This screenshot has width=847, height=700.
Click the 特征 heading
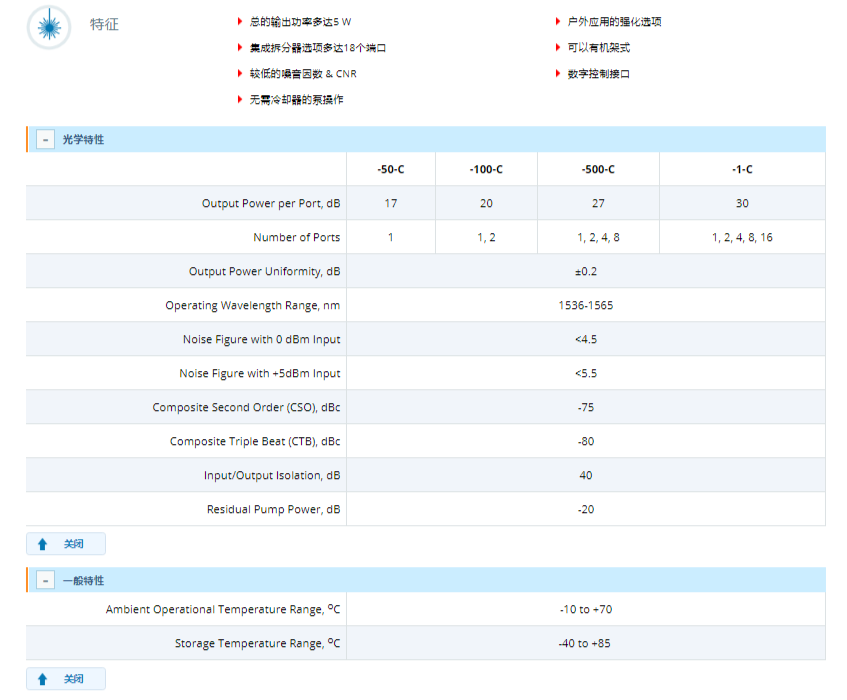coord(104,24)
